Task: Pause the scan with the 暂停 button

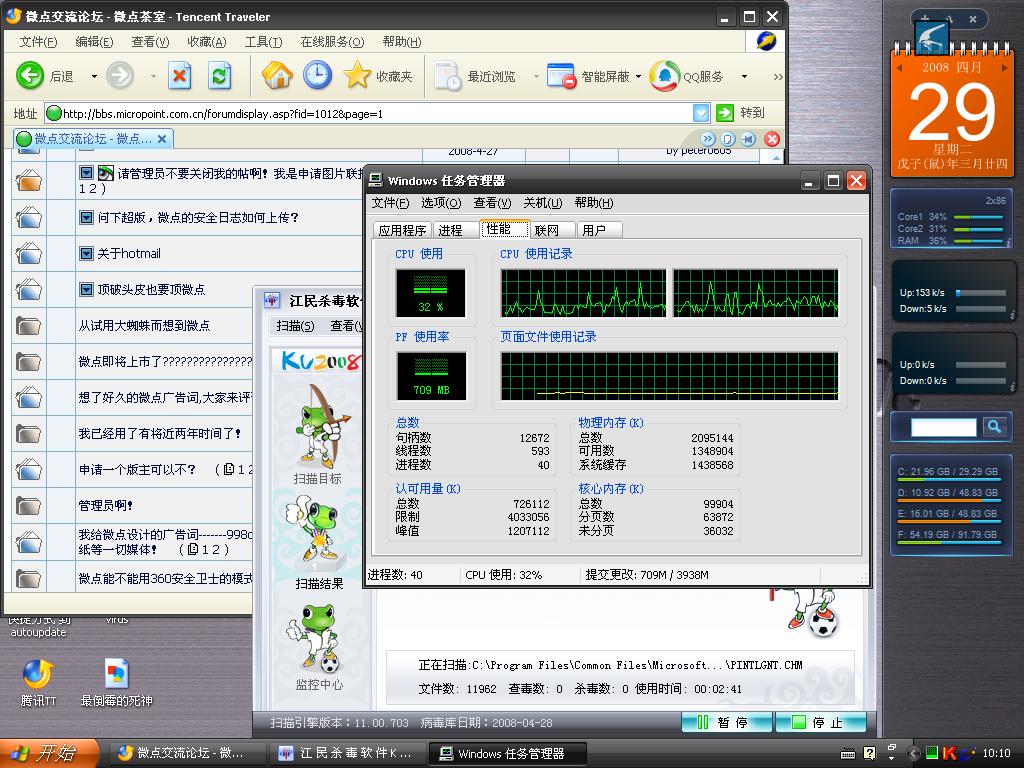Action: (x=727, y=722)
